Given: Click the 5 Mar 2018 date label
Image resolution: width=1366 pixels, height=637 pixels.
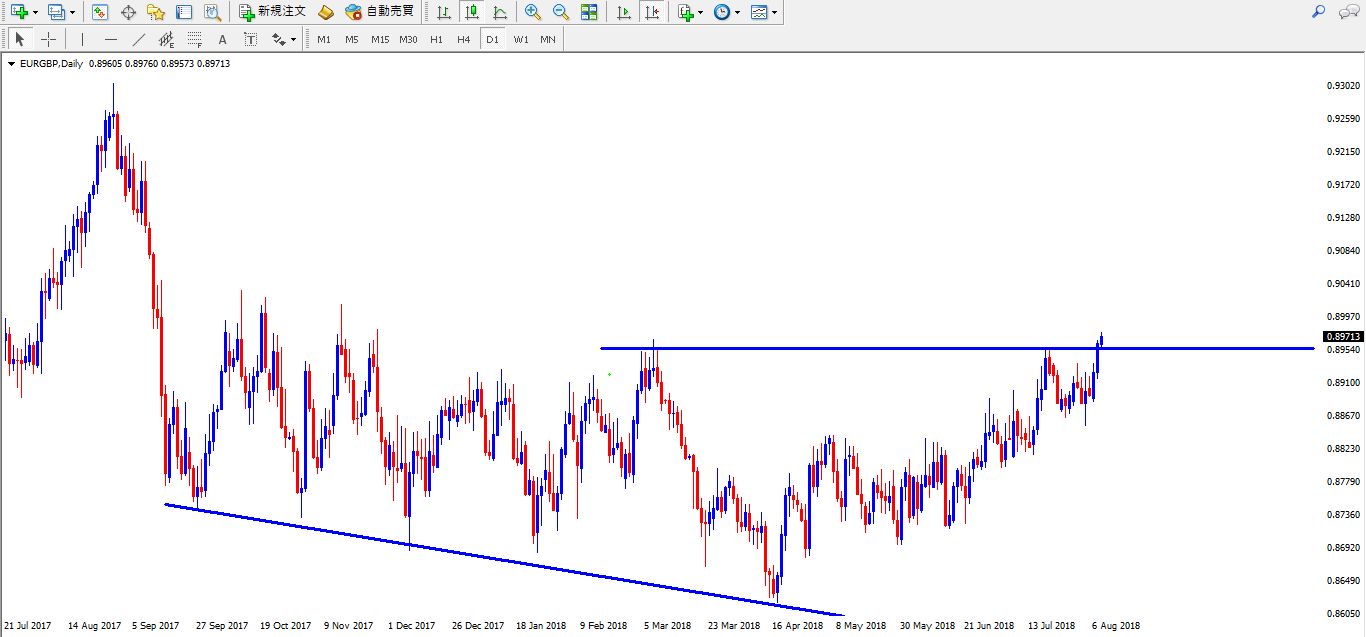Looking at the screenshot, I should pyautogui.click(x=667, y=626).
